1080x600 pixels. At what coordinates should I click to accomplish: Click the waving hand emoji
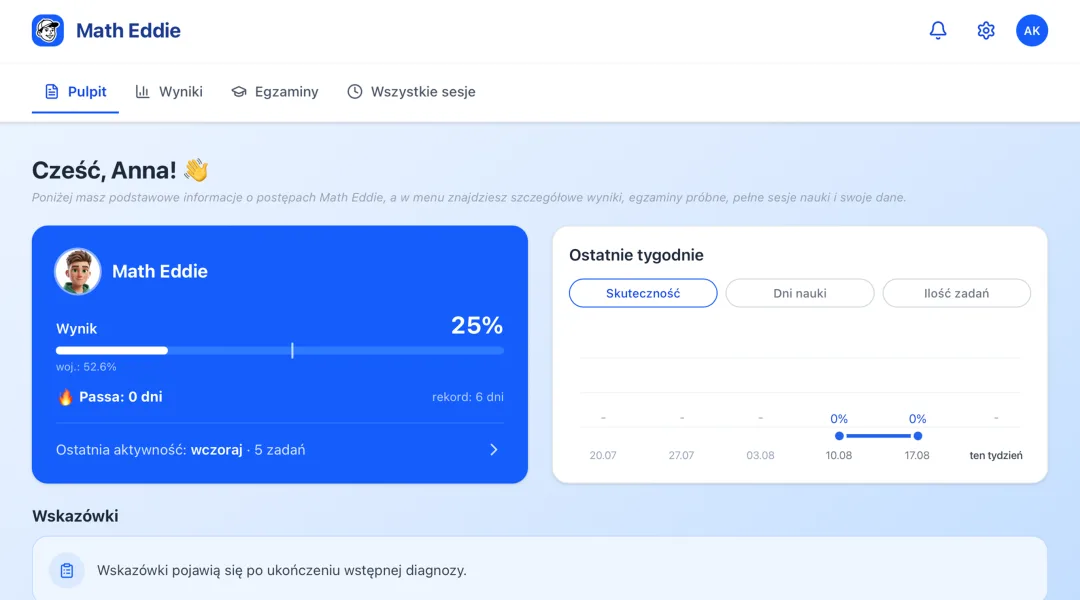(196, 170)
